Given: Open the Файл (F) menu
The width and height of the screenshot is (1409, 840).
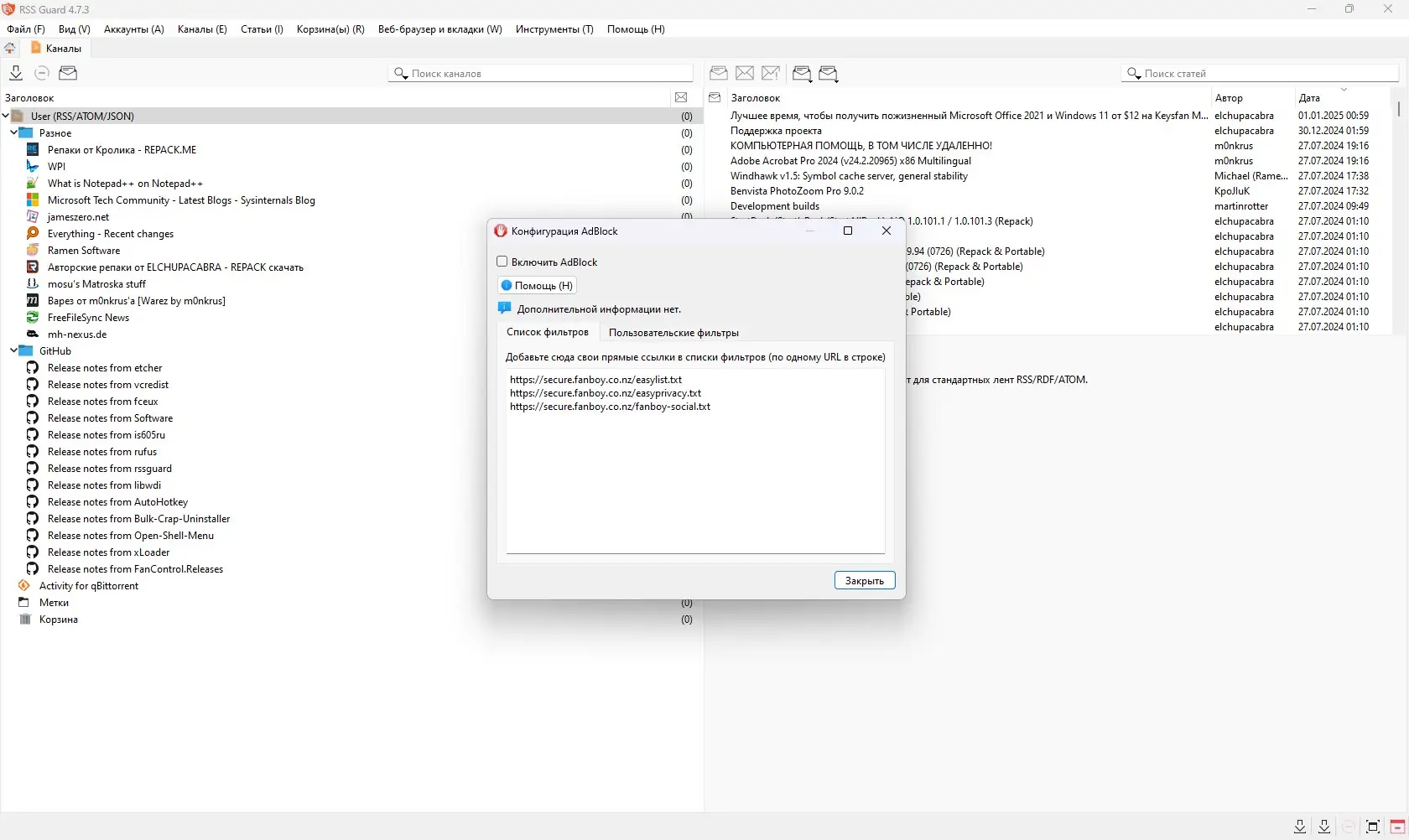Looking at the screenshot, I should tap(26, 29).
